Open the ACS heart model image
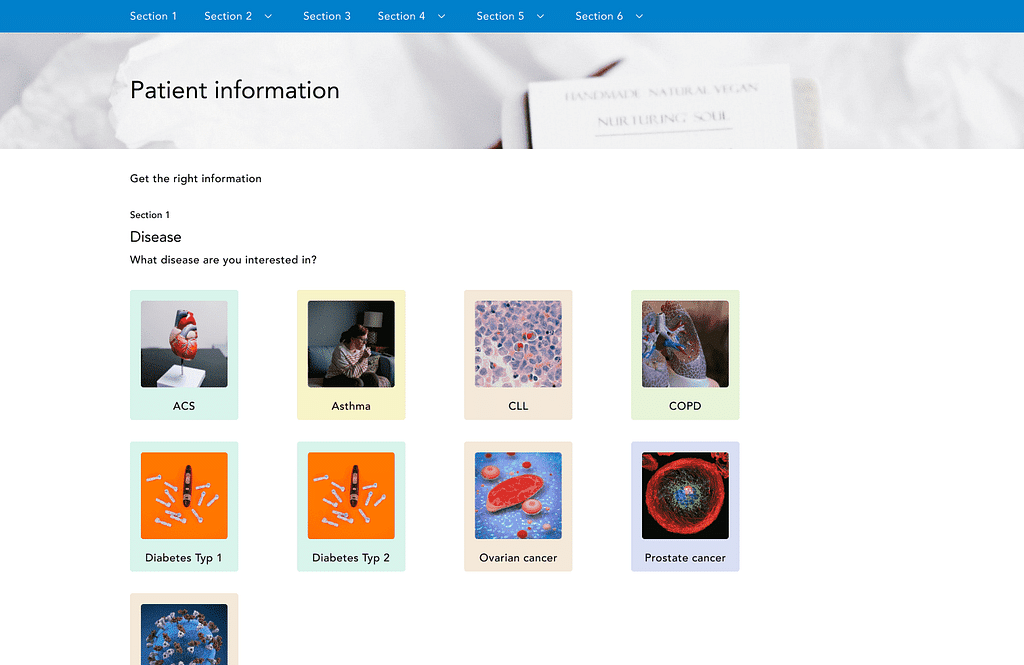 click(184, 344)
